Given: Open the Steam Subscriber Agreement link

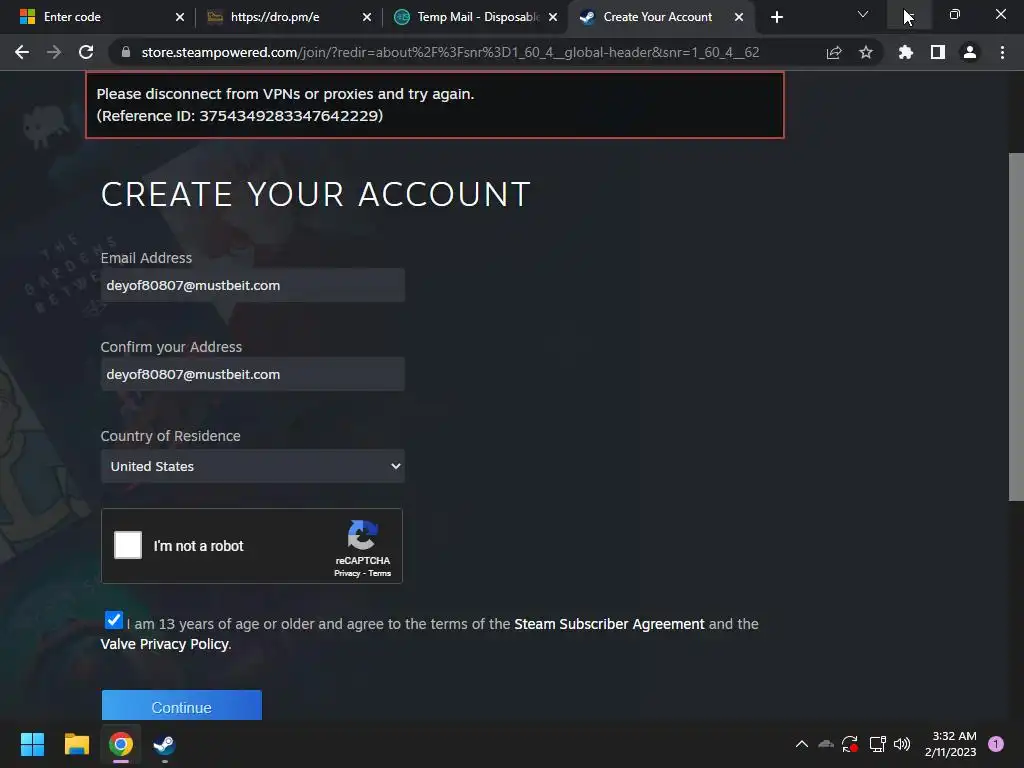Looking at the screenshot, I should (609, 624).
